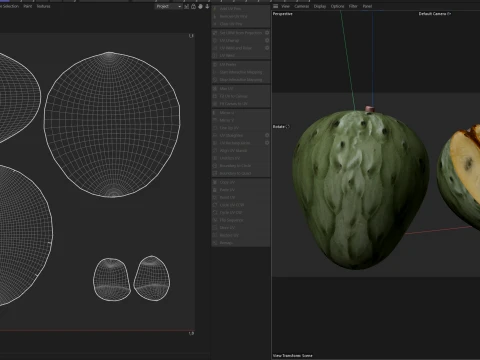Start Interactive Mapping
Image resolution: width=480 pixels, height=360 pixels.
pos(241,72)
